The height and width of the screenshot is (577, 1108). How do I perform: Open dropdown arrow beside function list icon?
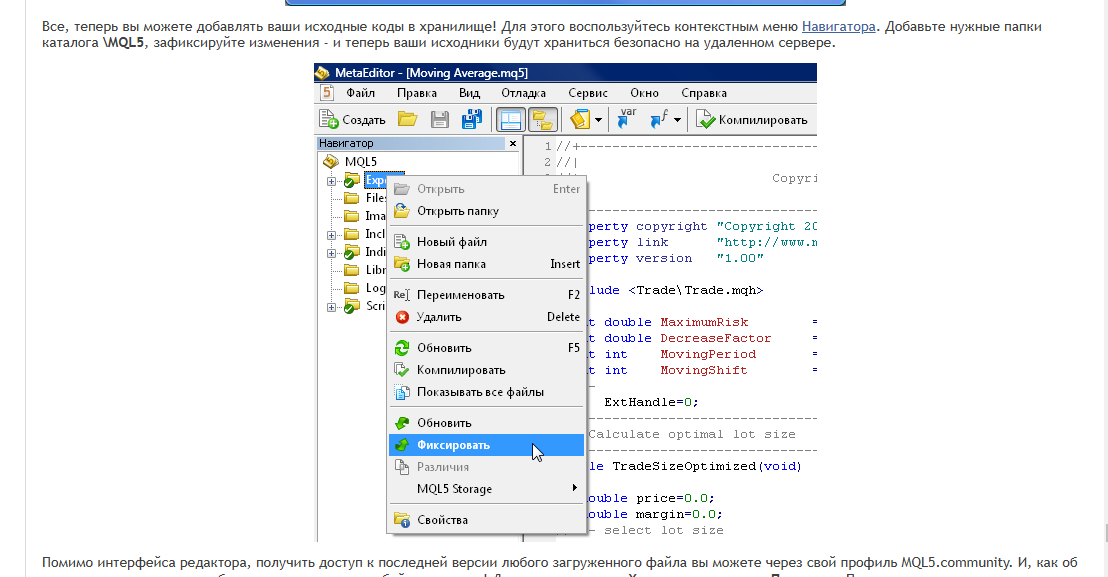pyautogui.click(x=677, y=119)
